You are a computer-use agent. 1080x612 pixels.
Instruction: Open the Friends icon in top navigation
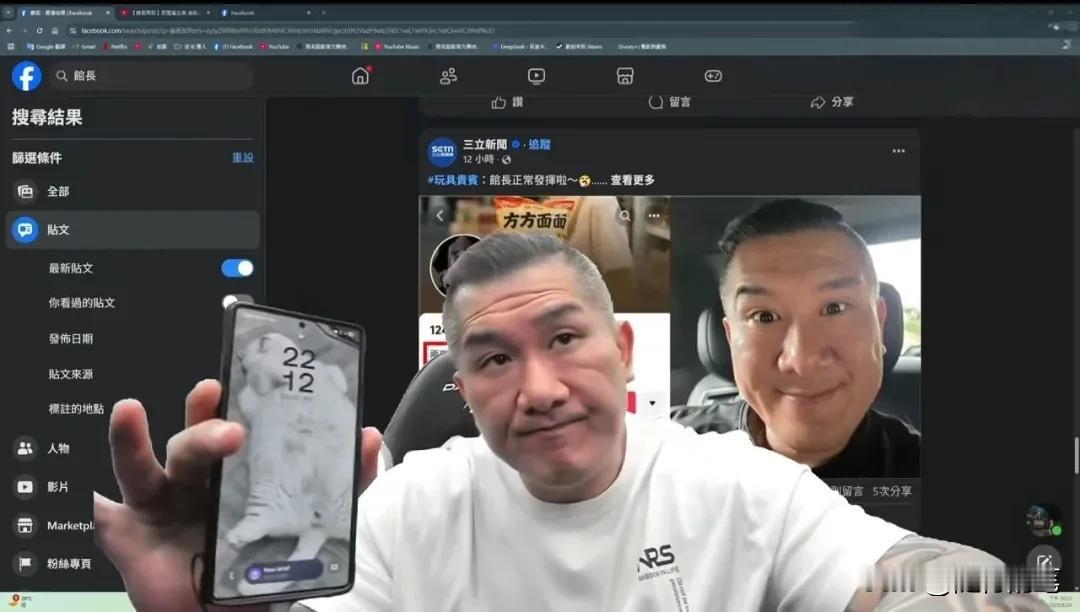point(448,76)
